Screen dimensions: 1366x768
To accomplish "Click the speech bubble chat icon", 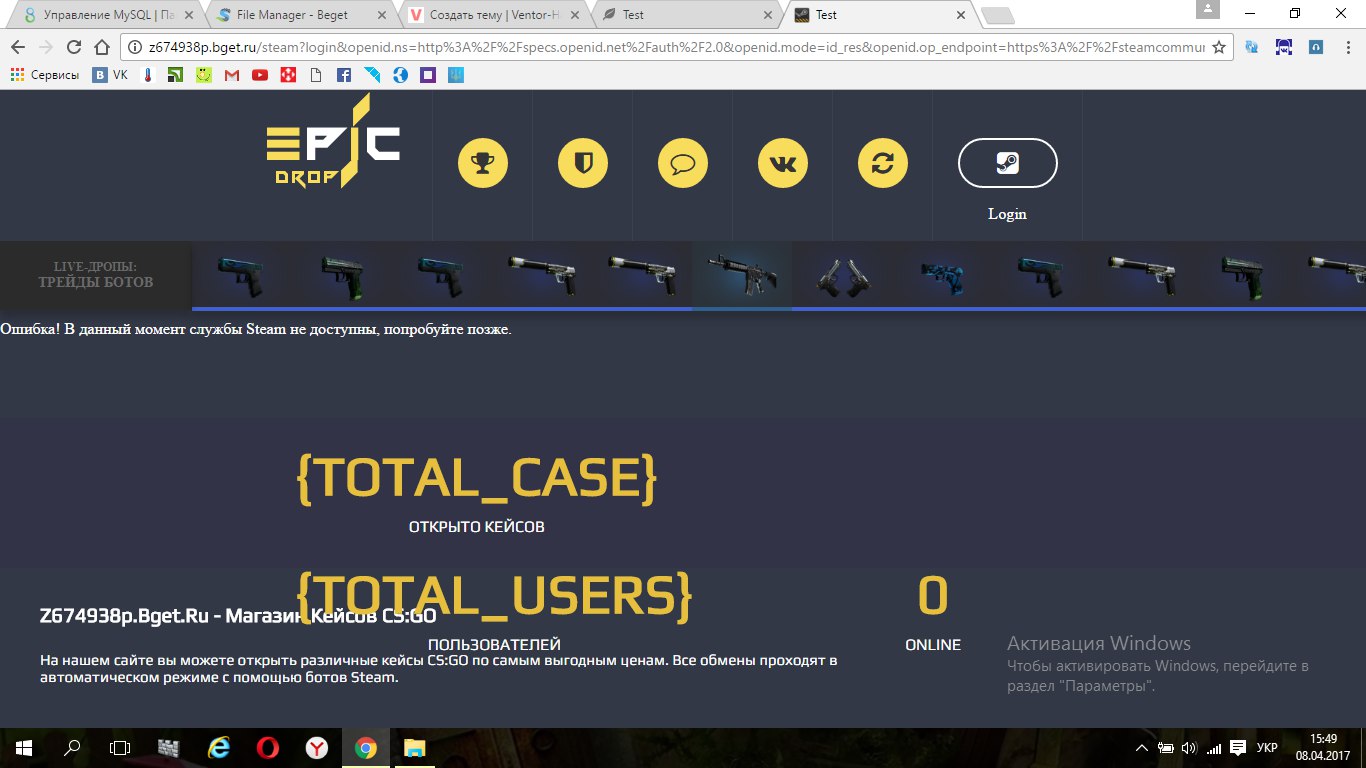I will (683, 163).
